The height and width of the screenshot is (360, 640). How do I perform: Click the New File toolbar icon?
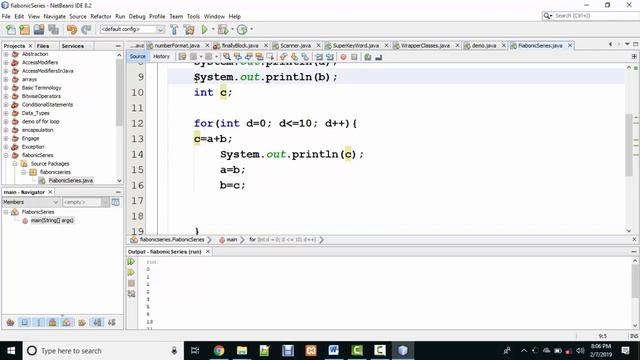(x=11, y=29)
